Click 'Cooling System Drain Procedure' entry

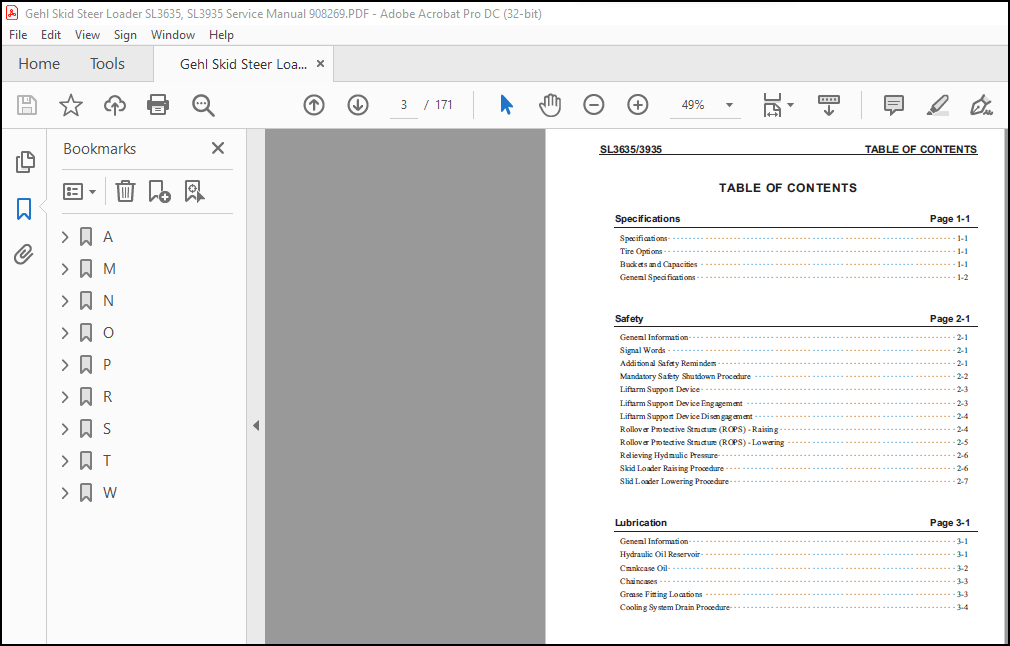point(674,607)
